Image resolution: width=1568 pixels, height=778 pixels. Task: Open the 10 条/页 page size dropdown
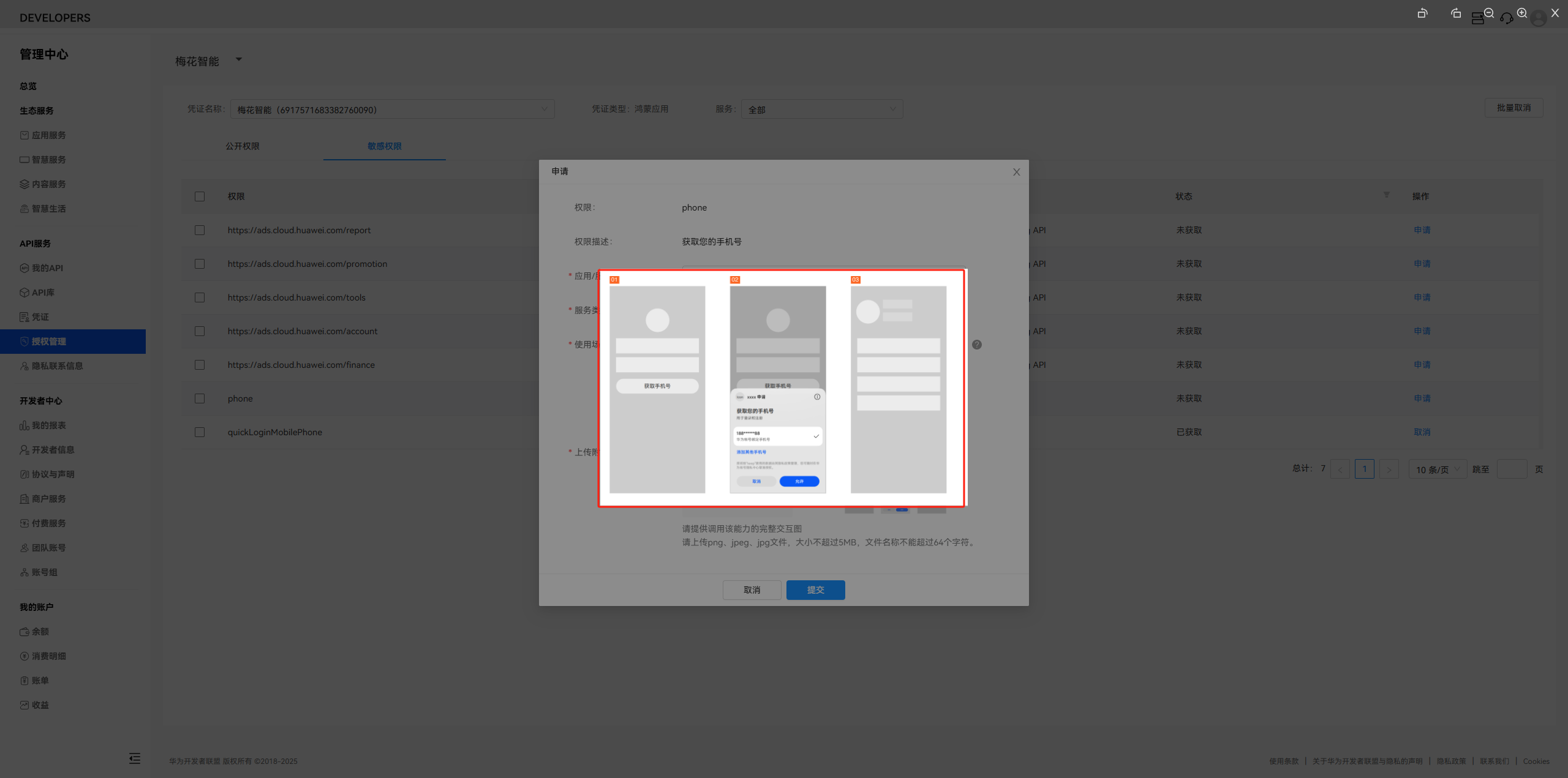click(x=1438, y=469)
